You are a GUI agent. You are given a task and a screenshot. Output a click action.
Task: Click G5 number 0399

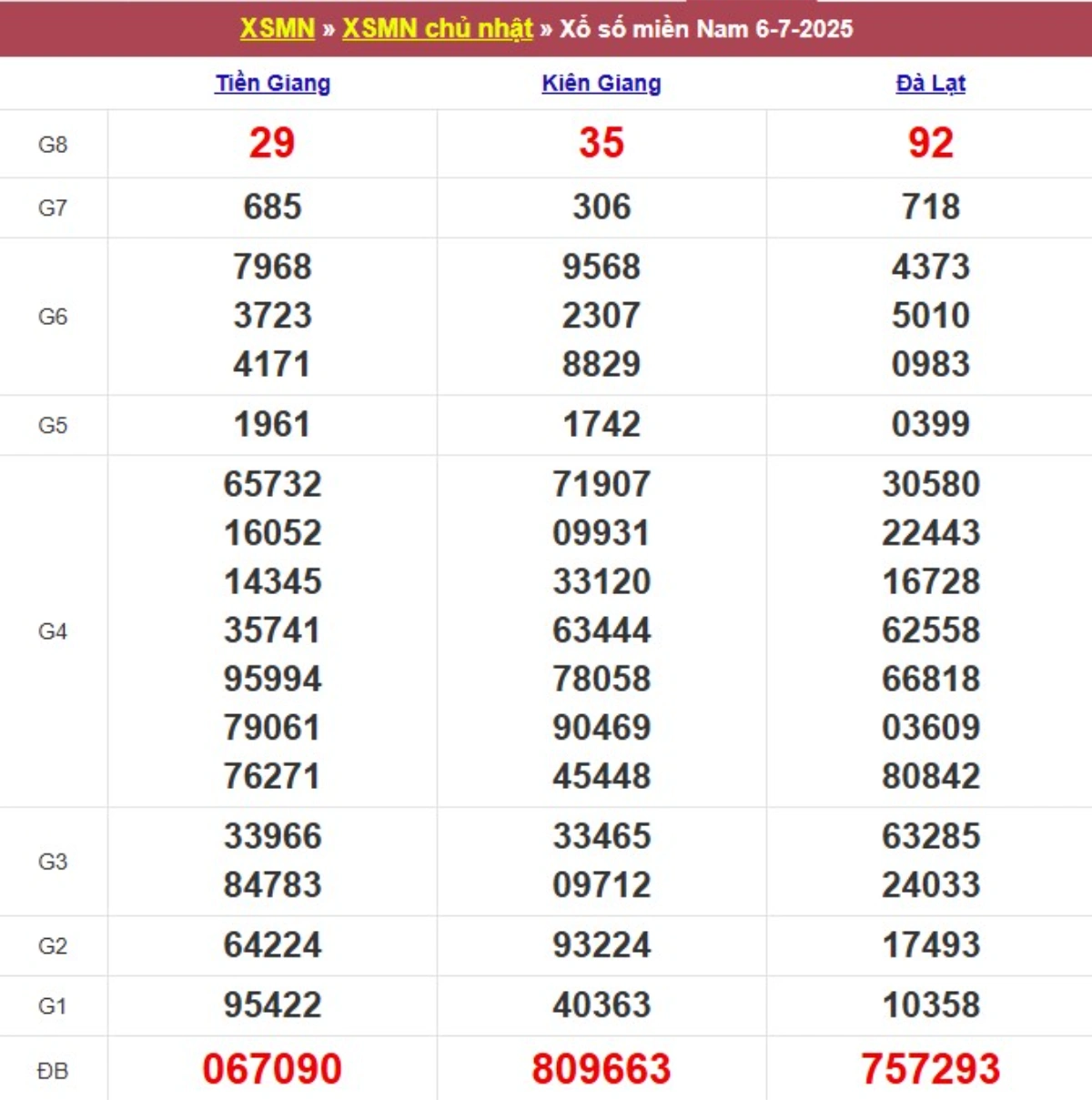(931, 424)
